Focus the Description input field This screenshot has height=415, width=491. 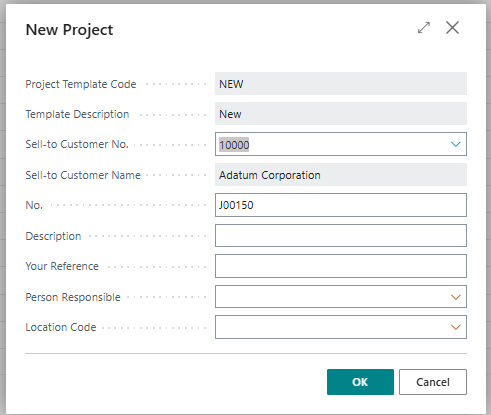pyautogui.click(x=341, y=236)
